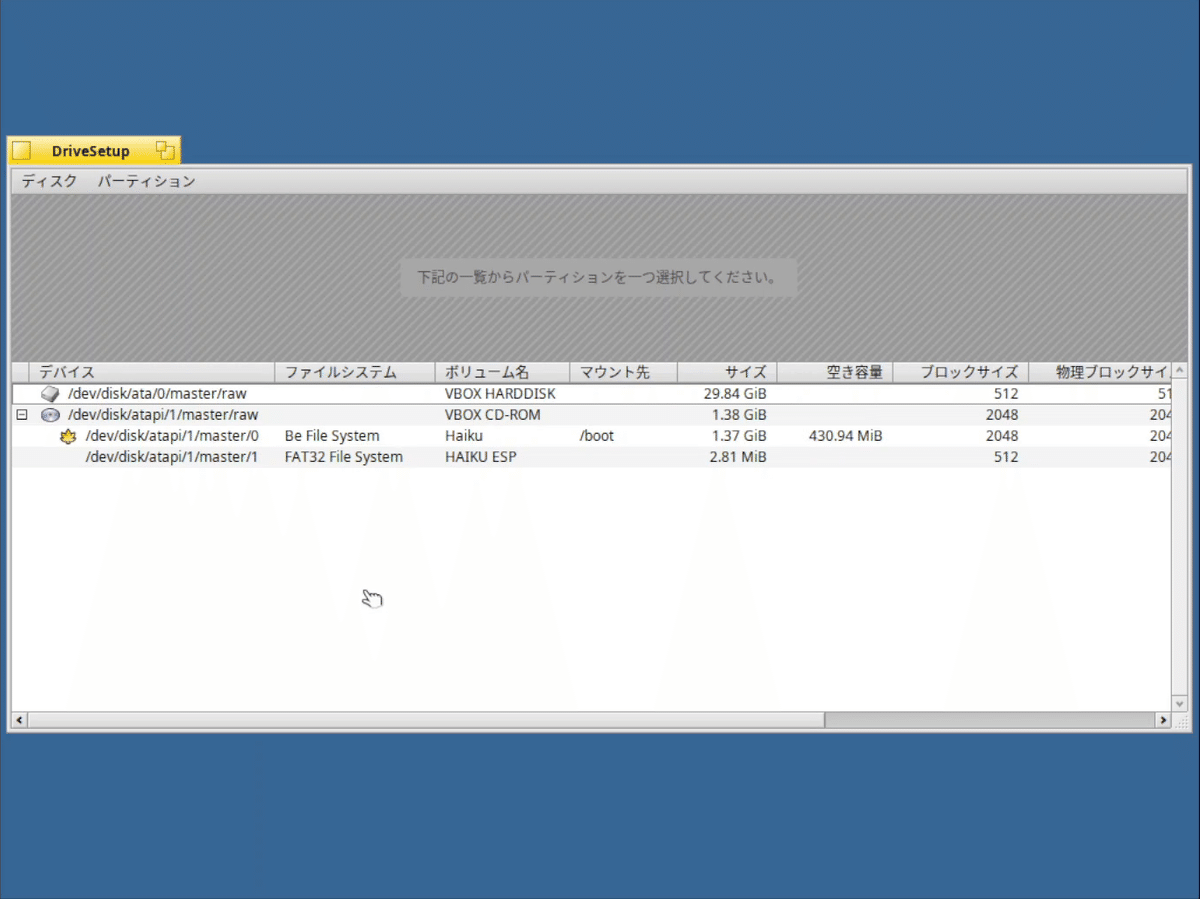Sort by the ボリューム名 column header
1200x899 pixels.
click(x=502, y=372)
